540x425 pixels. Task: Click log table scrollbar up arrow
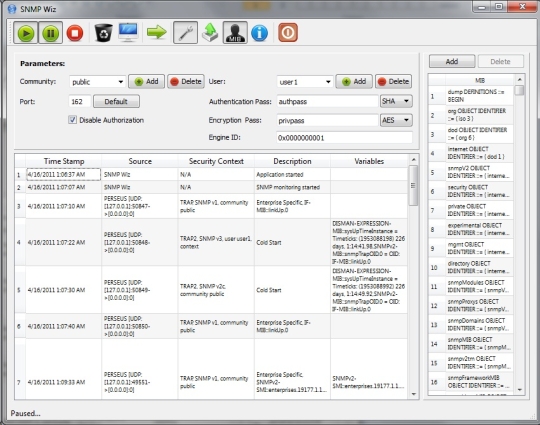pyautogui.click(x=414, y=159)
